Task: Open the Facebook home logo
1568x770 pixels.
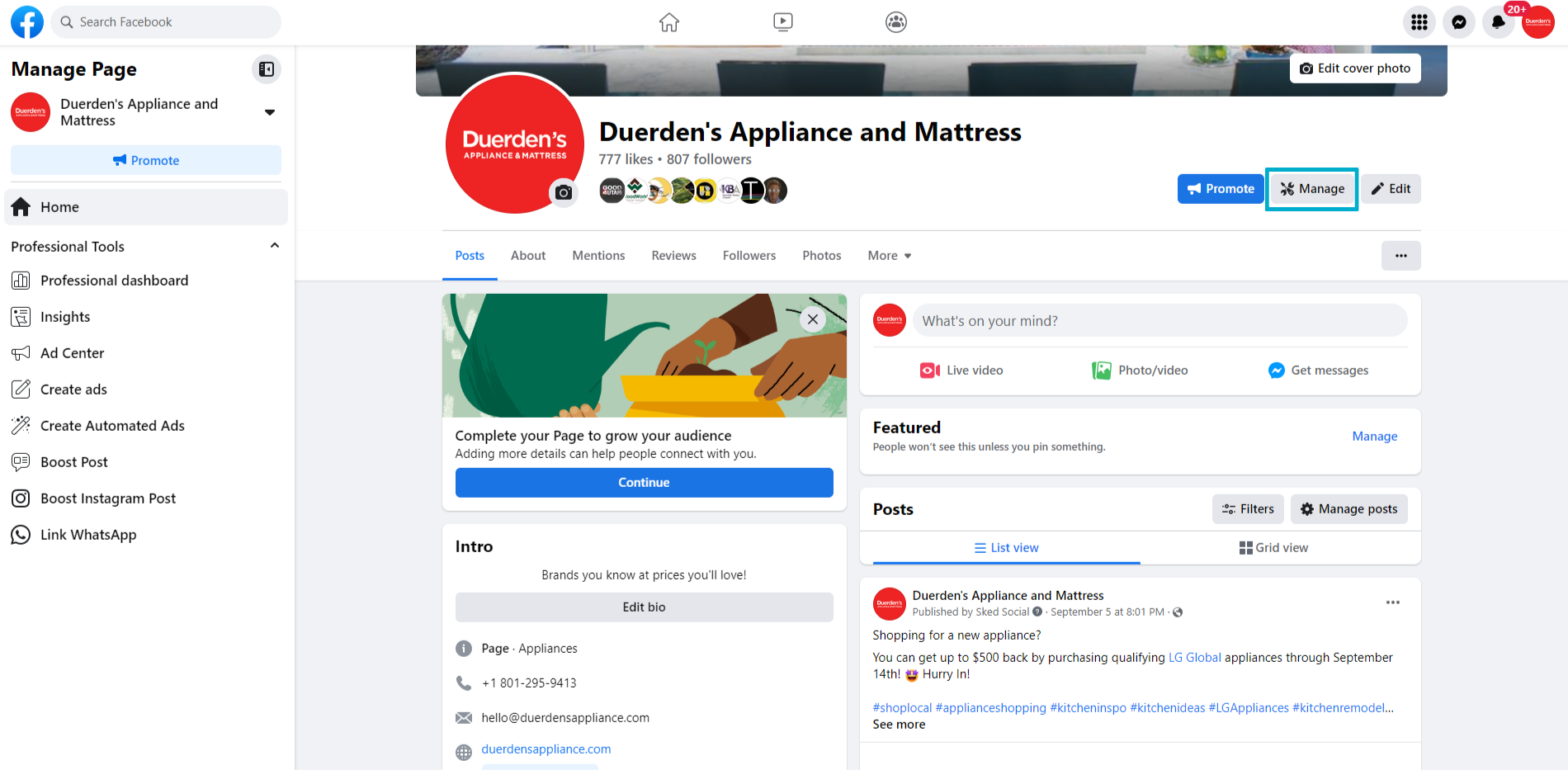Action: pos(27,22)
